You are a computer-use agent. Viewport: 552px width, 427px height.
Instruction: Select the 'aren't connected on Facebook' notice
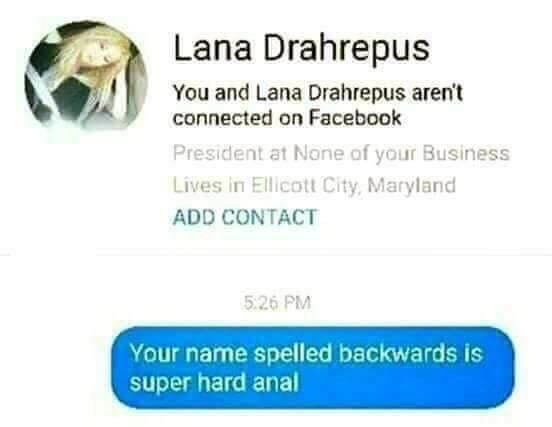point(317,105)
